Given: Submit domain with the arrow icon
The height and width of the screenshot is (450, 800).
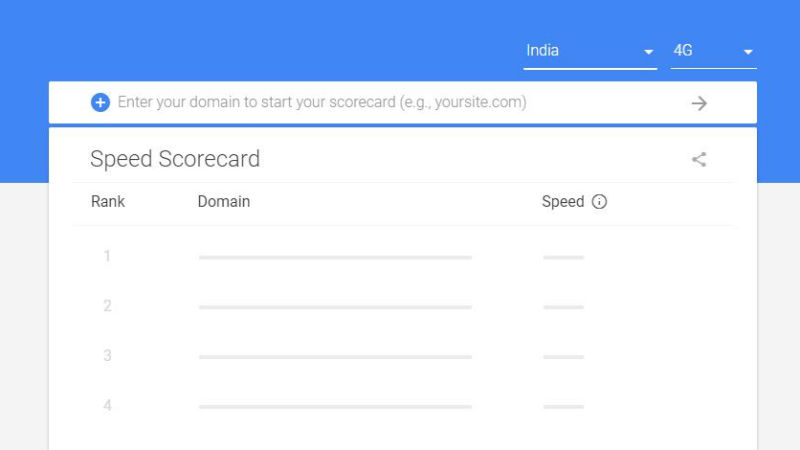Looking at the screenshot, I should 699,103.
